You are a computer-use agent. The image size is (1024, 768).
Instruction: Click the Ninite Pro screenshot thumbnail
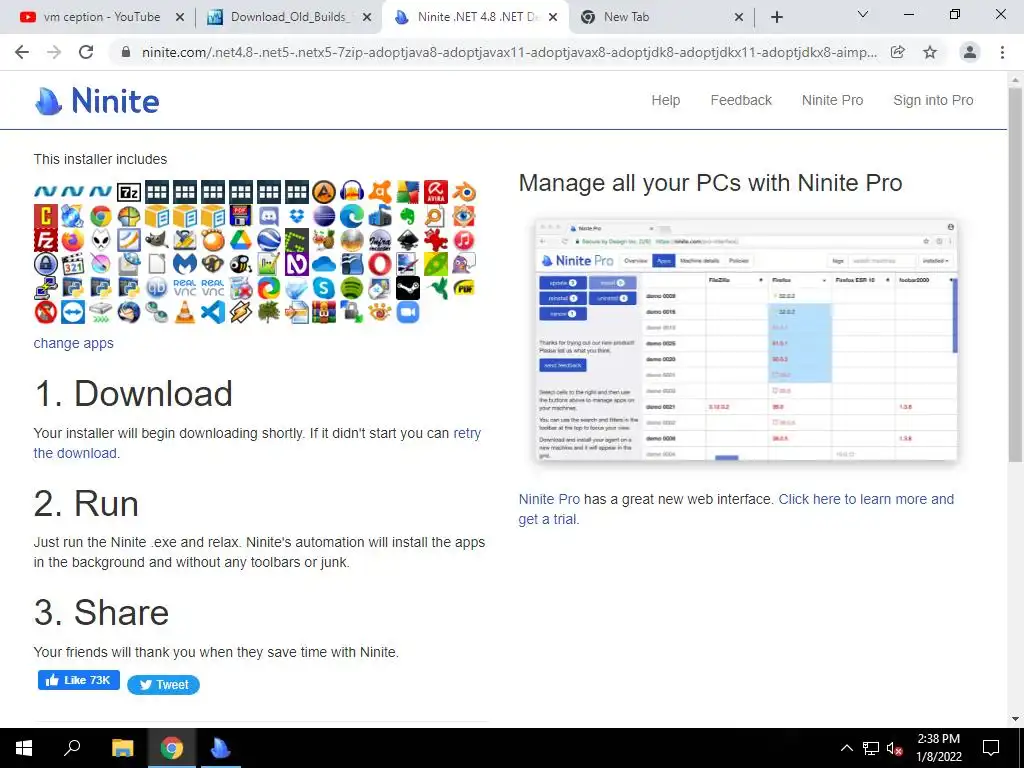click(746, 340)
